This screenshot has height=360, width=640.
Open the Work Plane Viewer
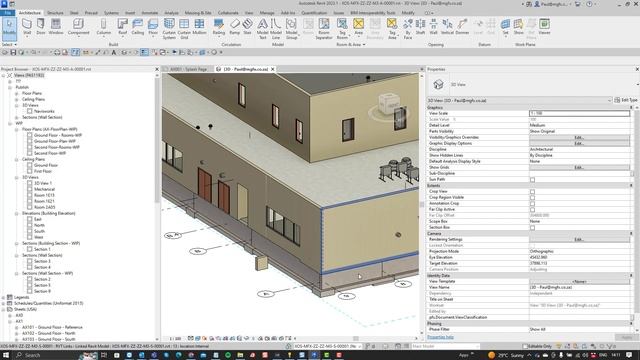tap(544, 27)
